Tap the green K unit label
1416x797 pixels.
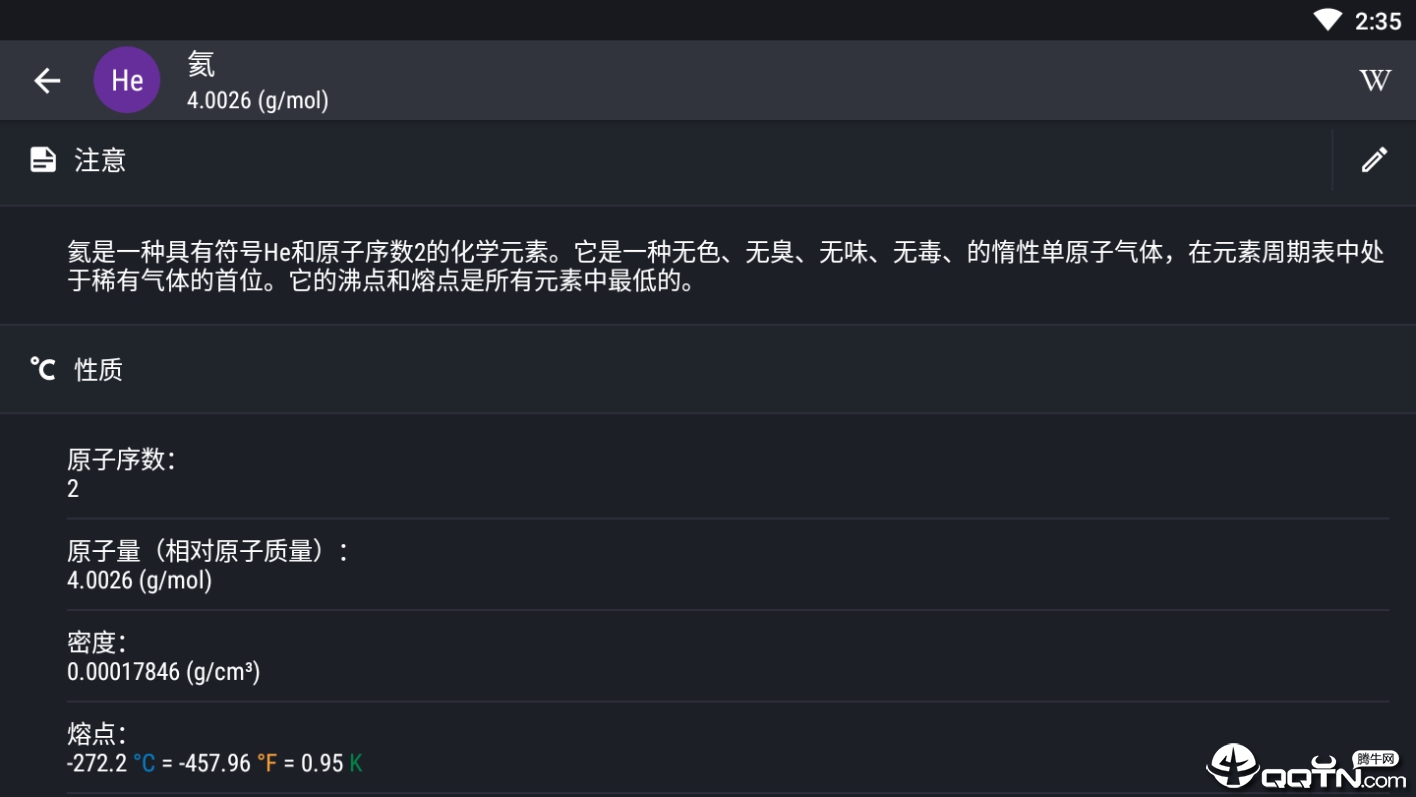tap(355, 764)
